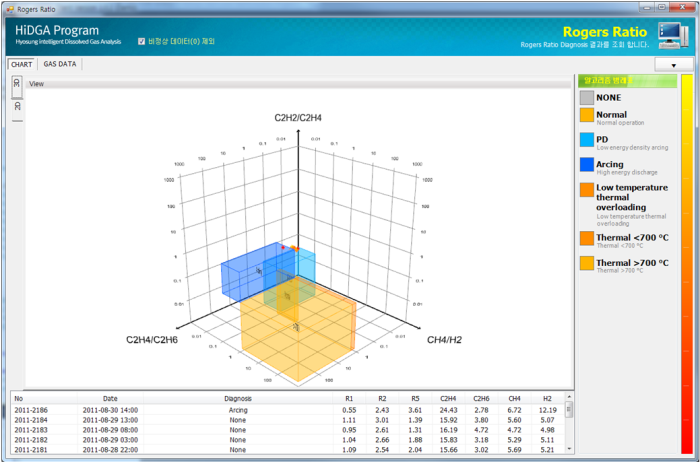Click the PD light blue legend swatch
The height and width of the screenshot is (462, 700).
pyautogui.click(x=587, y=140)
